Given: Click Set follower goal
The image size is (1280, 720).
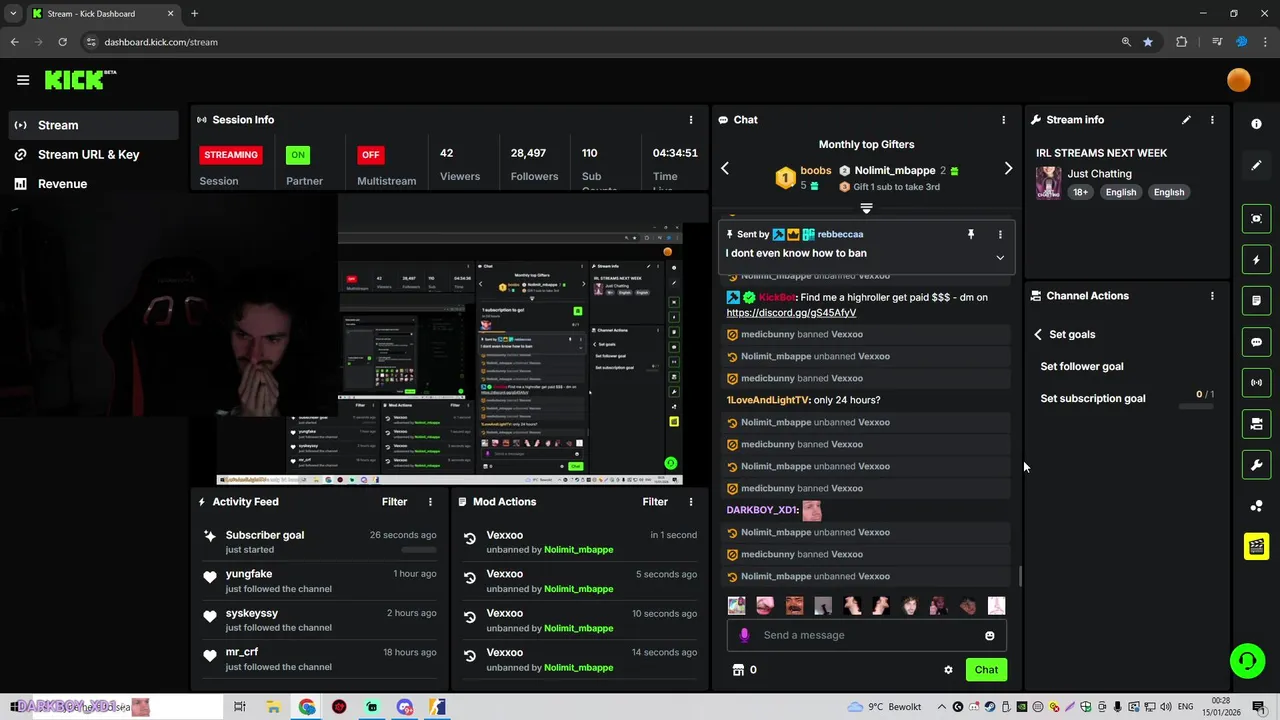Looking at the screenshot, I should tap(1082, 366).
